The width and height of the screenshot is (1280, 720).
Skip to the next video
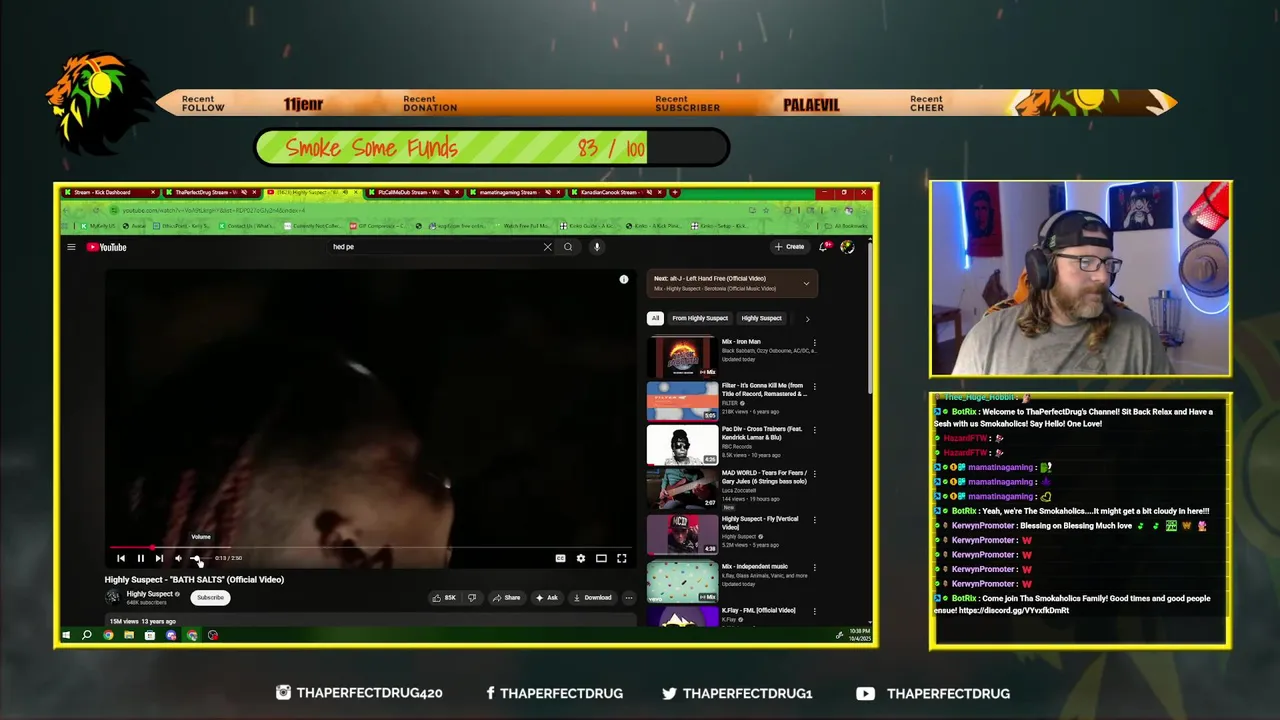click(159, 558)
